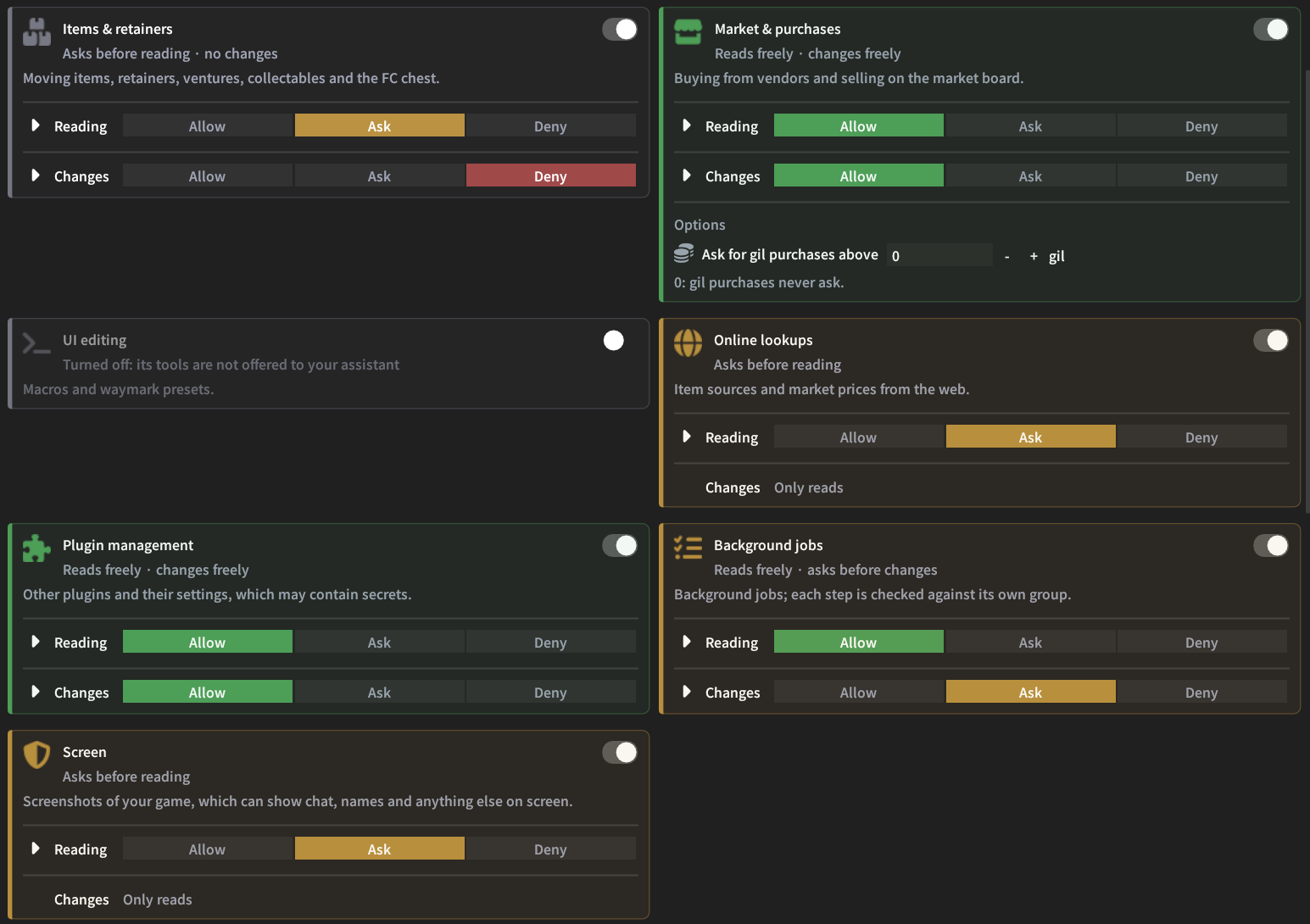Set Items & retainers Reading to Deny
This screenshot has height=924, width=1310.
point(551,125)
